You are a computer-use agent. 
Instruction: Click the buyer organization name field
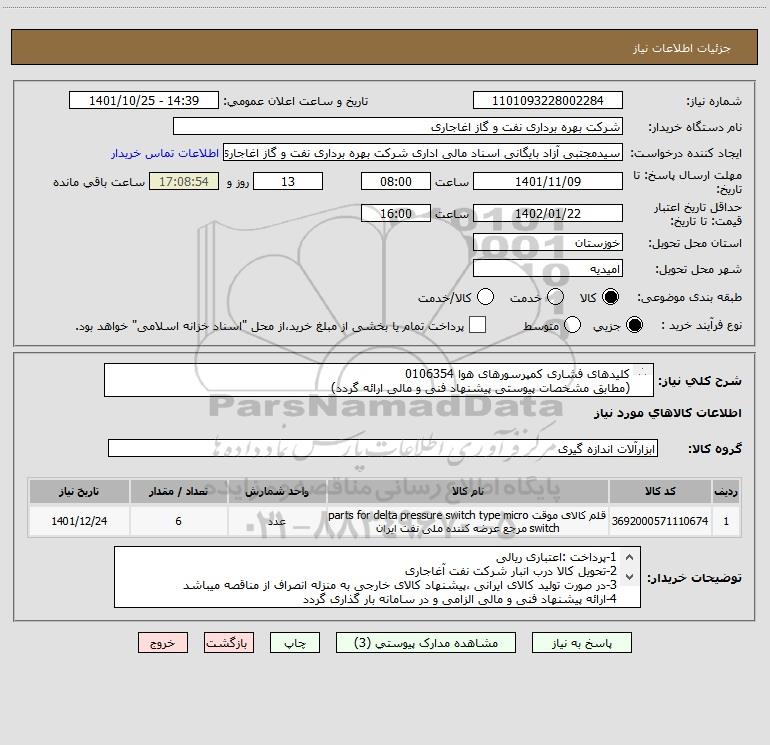click(398, 127)
